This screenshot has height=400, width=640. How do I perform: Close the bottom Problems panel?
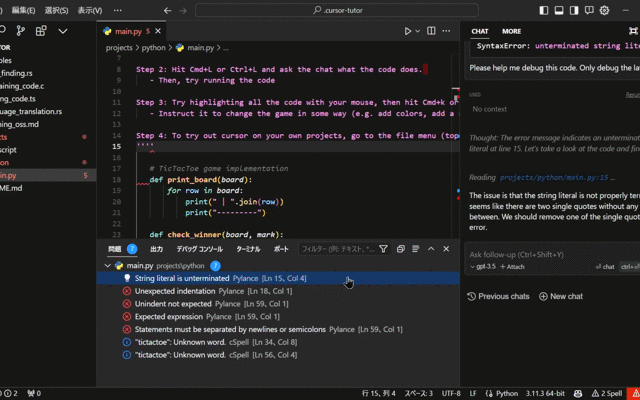coord(446,249)
